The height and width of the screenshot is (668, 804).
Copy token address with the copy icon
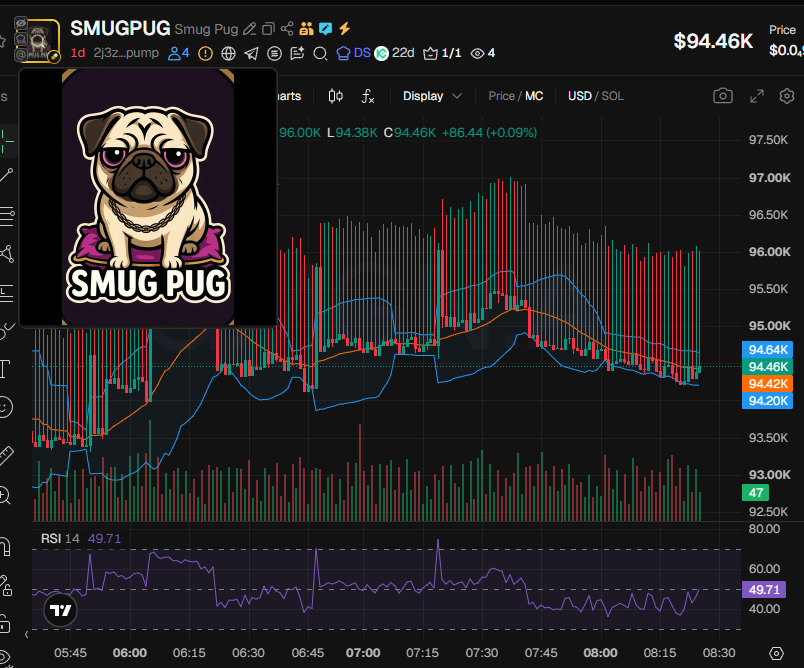tap(268, 29)
